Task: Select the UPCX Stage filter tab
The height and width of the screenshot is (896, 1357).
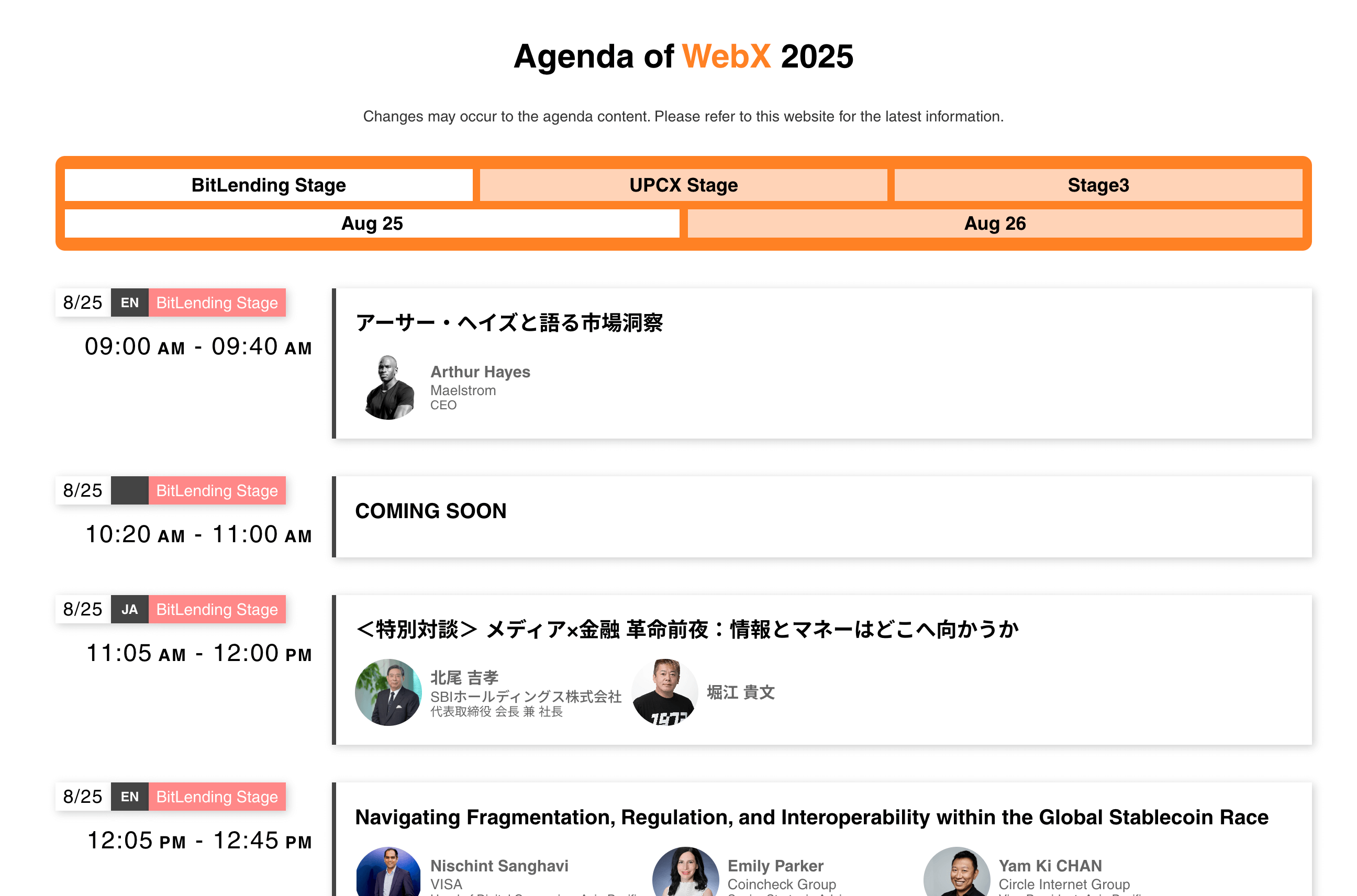Action: click(684, 185)
